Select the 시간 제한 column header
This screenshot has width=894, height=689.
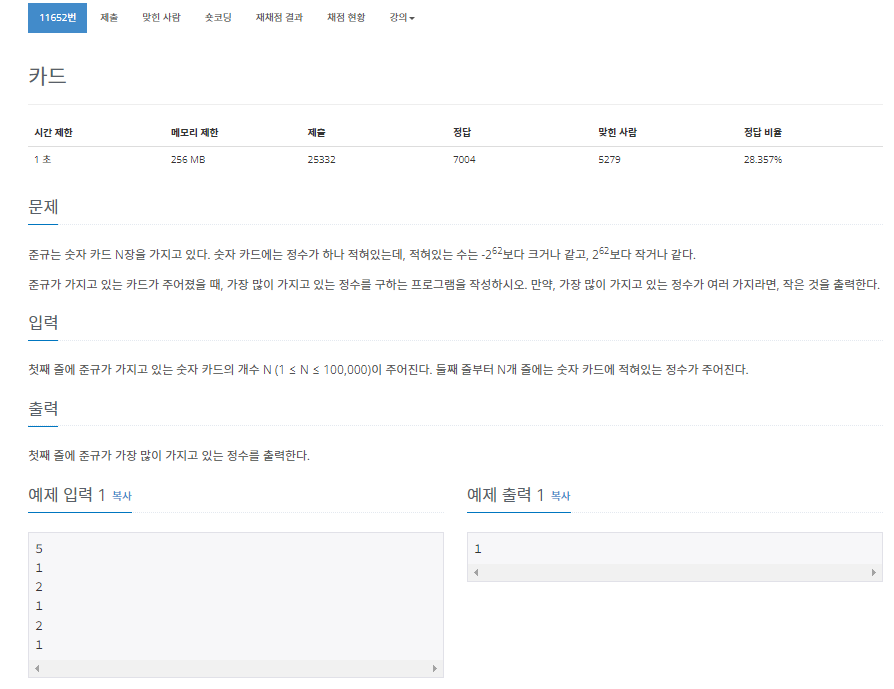click(x=53, y=132)
